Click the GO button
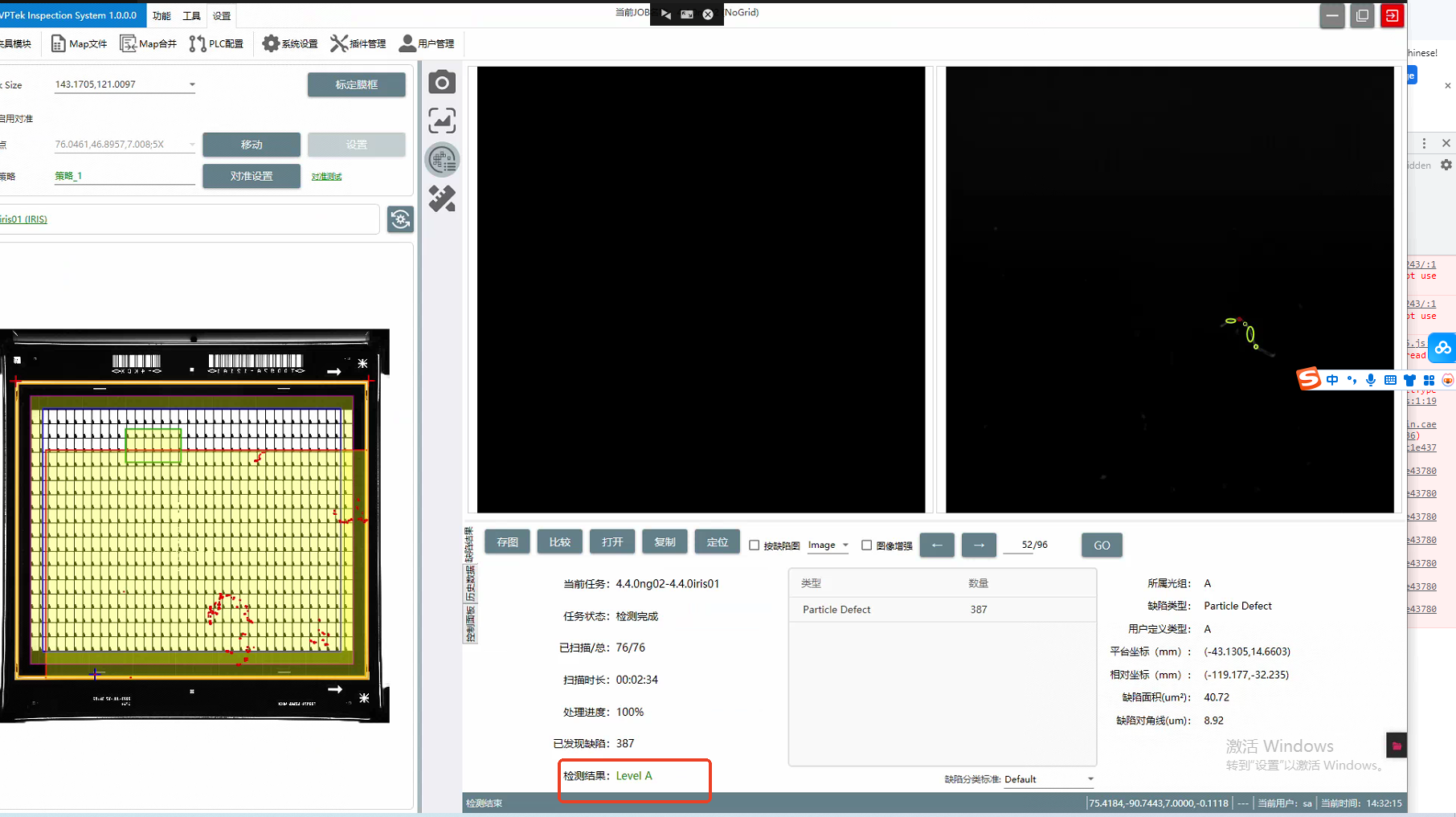Image resolution: width=1456 pixels, height=817 pixels. 1102,545
